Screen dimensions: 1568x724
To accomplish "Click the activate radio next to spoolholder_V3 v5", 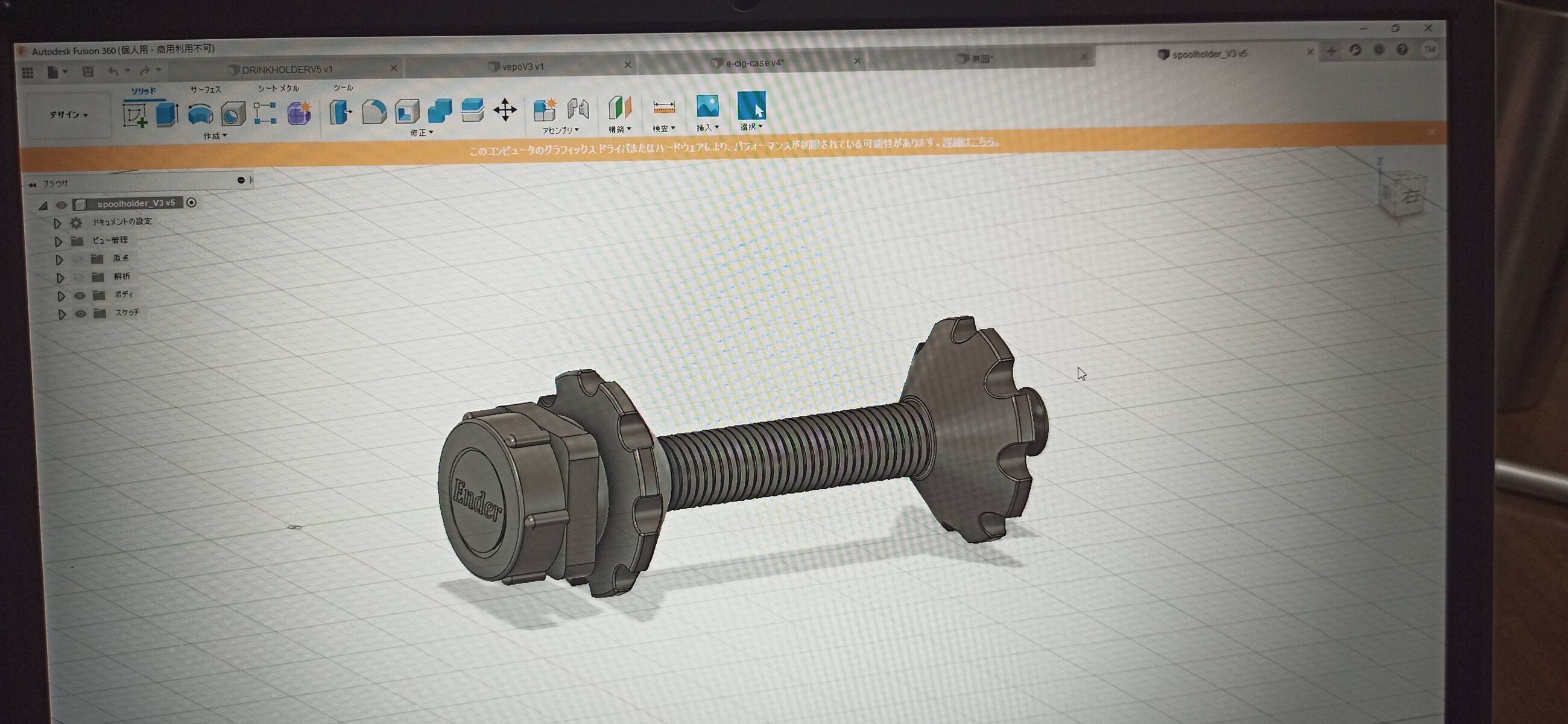I will click(x=192, y=202).
